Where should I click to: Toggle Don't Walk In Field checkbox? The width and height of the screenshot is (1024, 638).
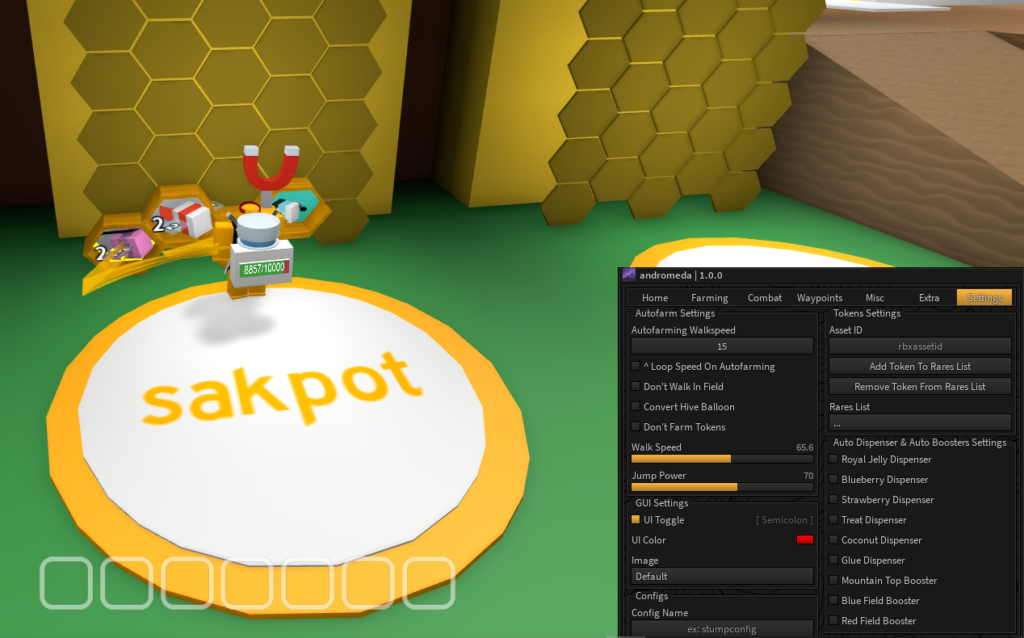coord(635,387)
